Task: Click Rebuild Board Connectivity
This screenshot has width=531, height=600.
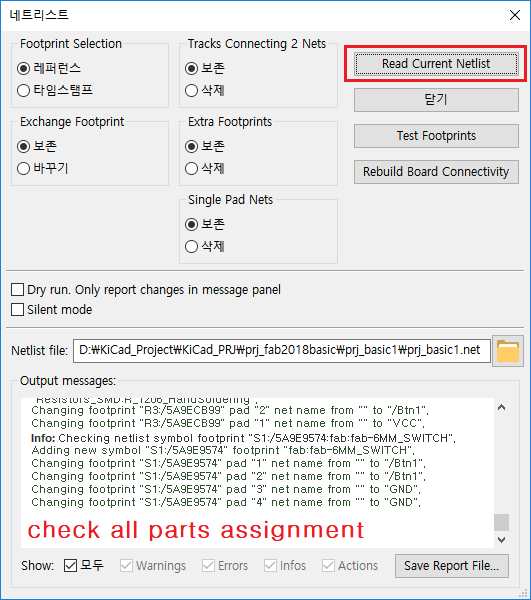Action: pos(436,172)
